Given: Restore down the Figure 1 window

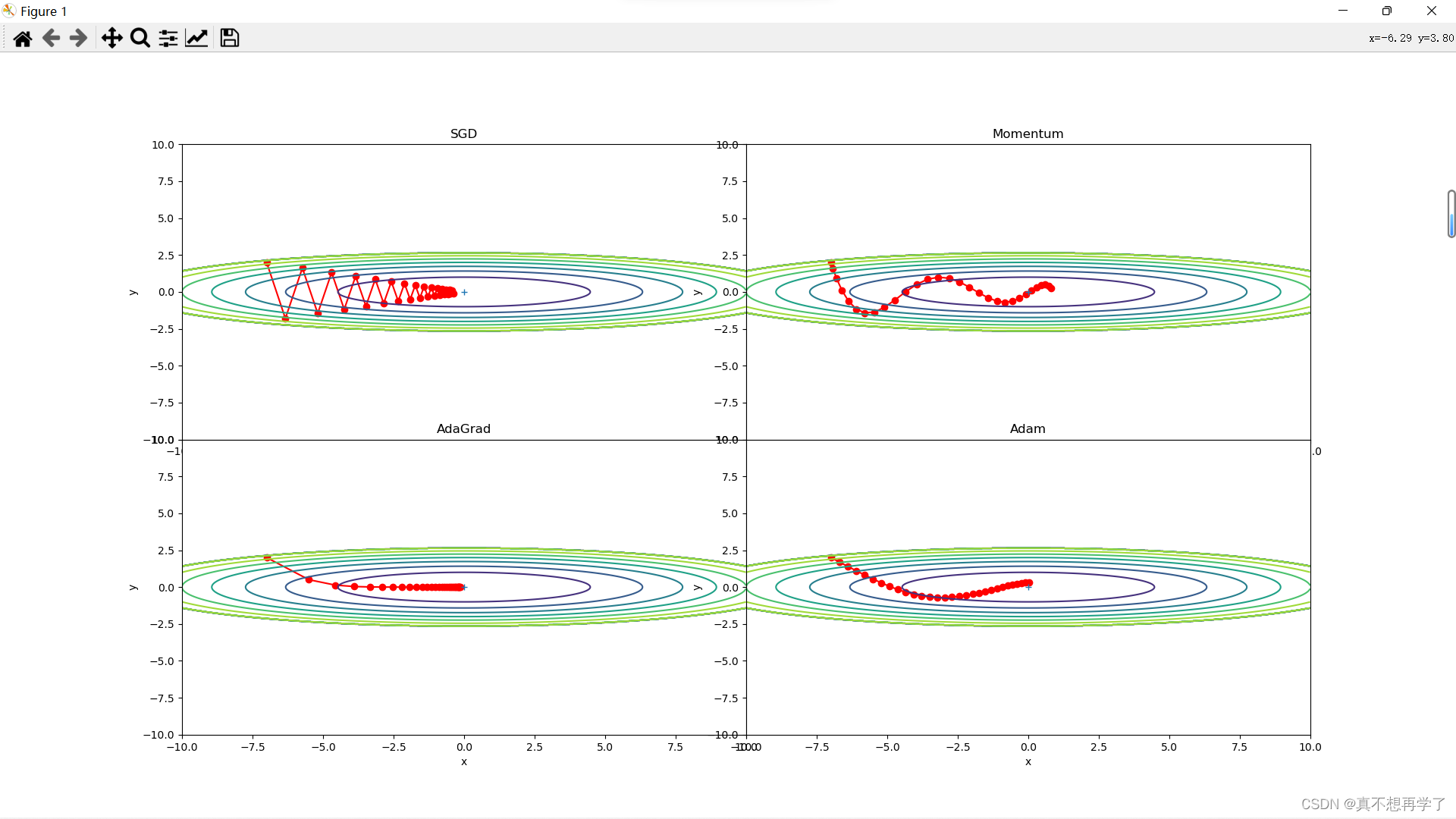Looking at the screenshot, I should (1387, 11).
